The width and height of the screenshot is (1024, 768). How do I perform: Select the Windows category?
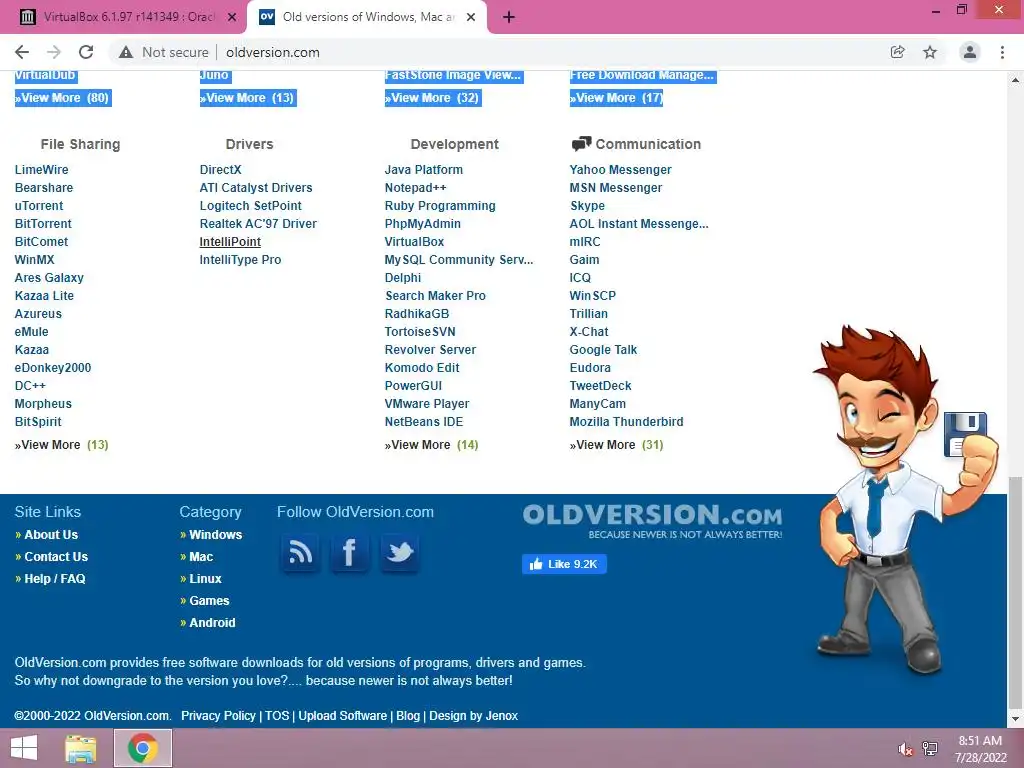tap(216, 535)
